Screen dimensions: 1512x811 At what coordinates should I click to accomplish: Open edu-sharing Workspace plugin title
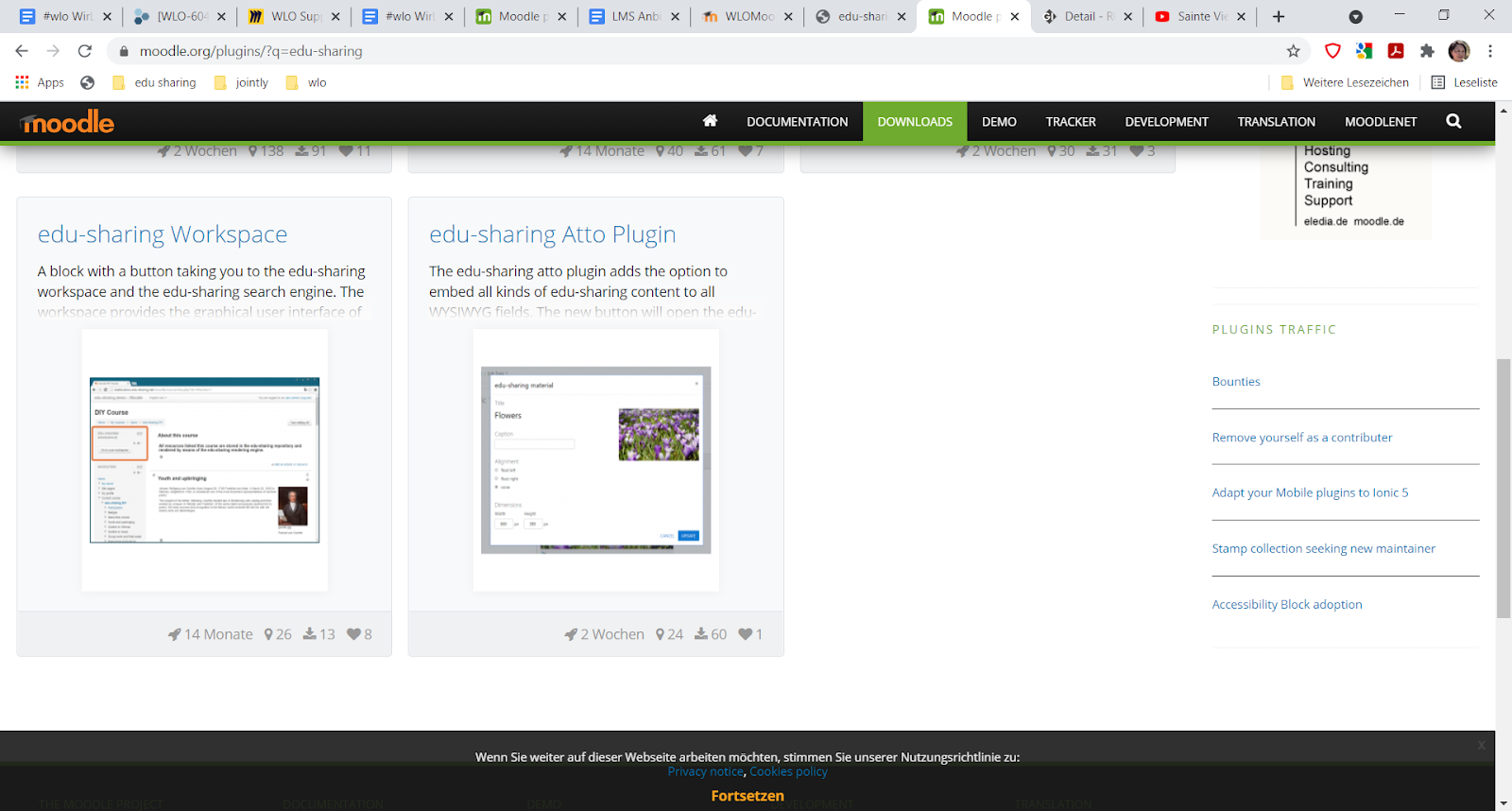(163, 233)
